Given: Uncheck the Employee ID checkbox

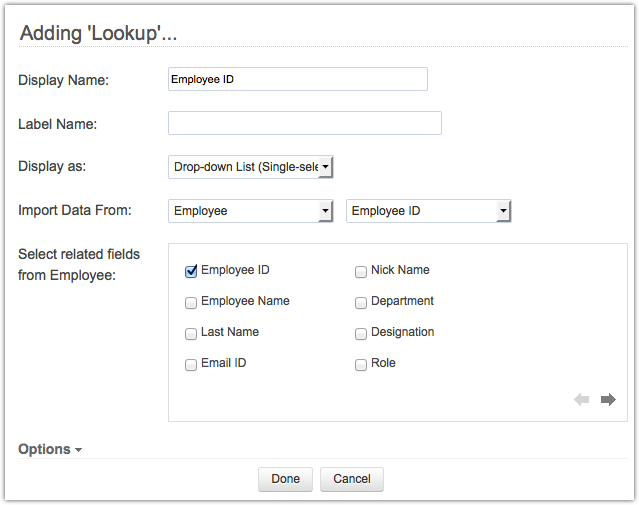Looking at the screenshot, I should point(191,271).
